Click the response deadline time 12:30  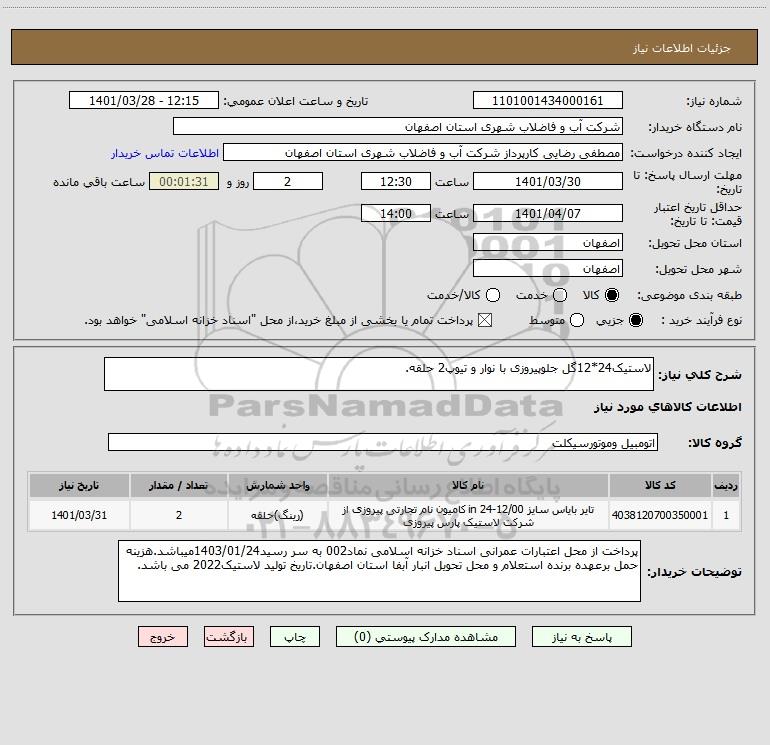pos(396,181)
